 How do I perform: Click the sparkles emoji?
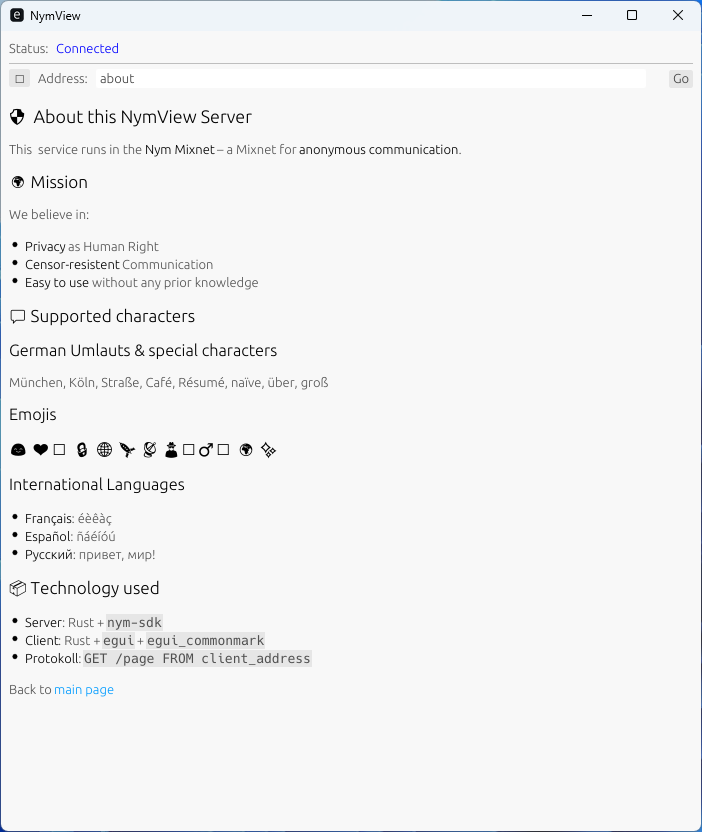268,451
